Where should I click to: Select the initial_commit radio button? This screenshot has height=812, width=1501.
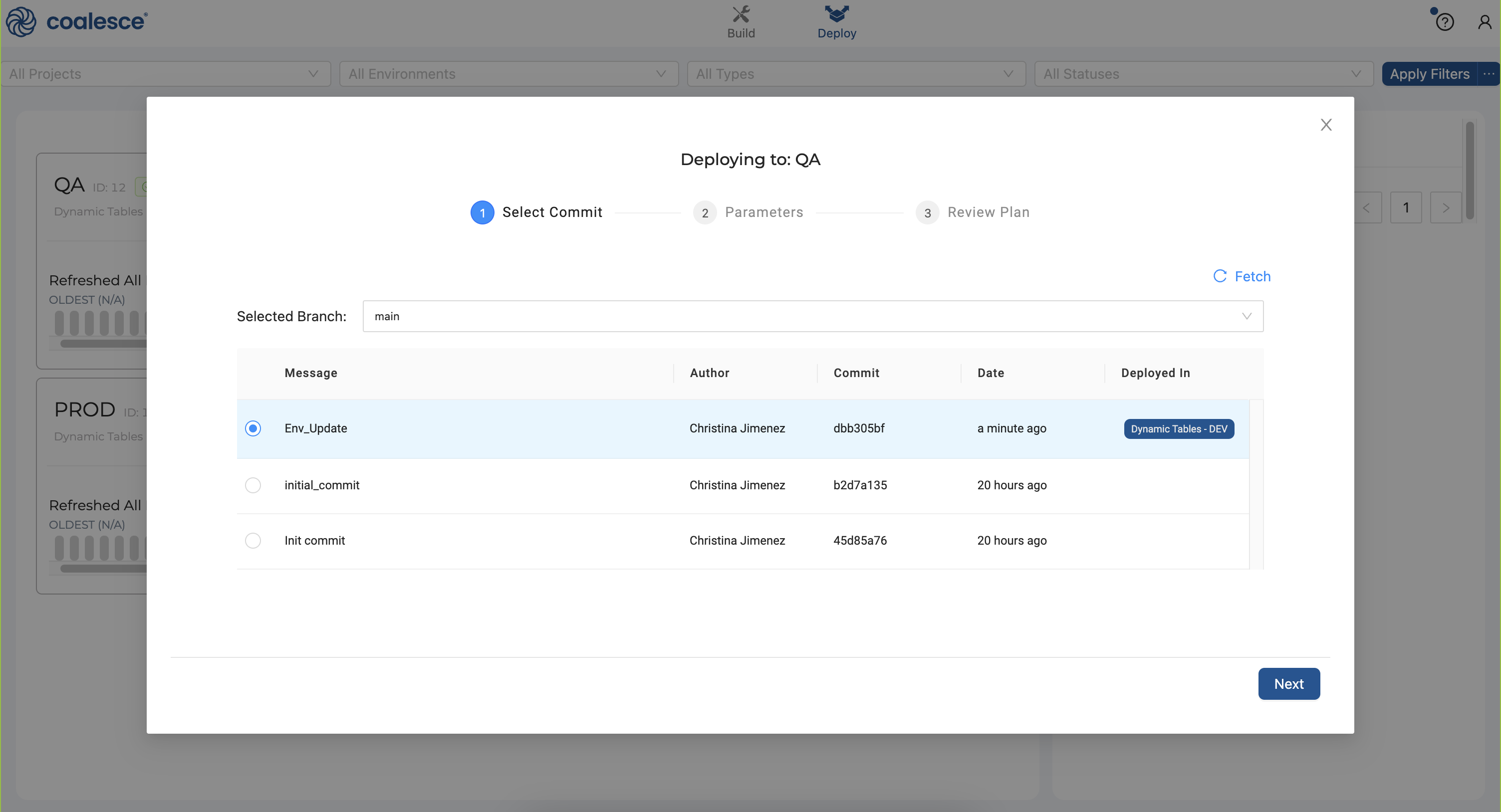click(x=253, y=485)
